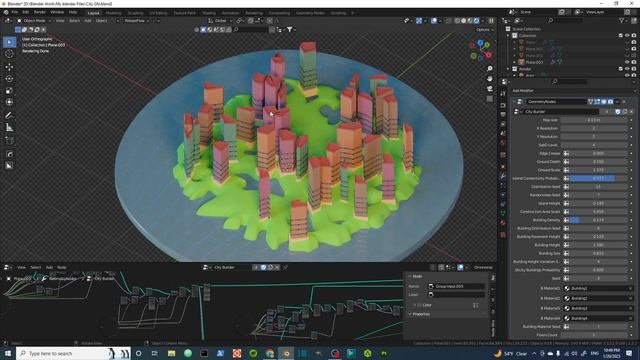Click the pan view hand icon

[x=489, y=78]
